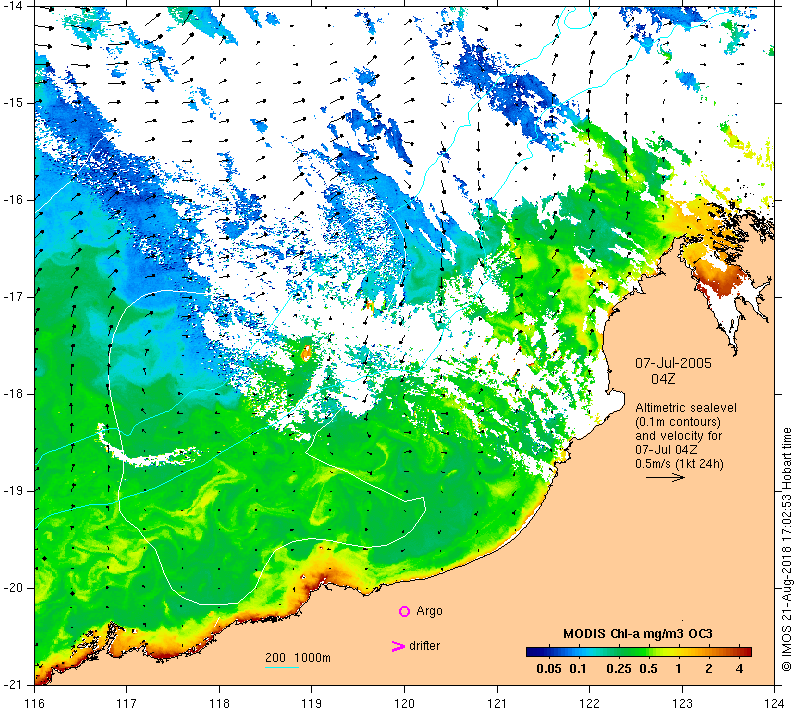Click the longitude label 123

(682, 703)
